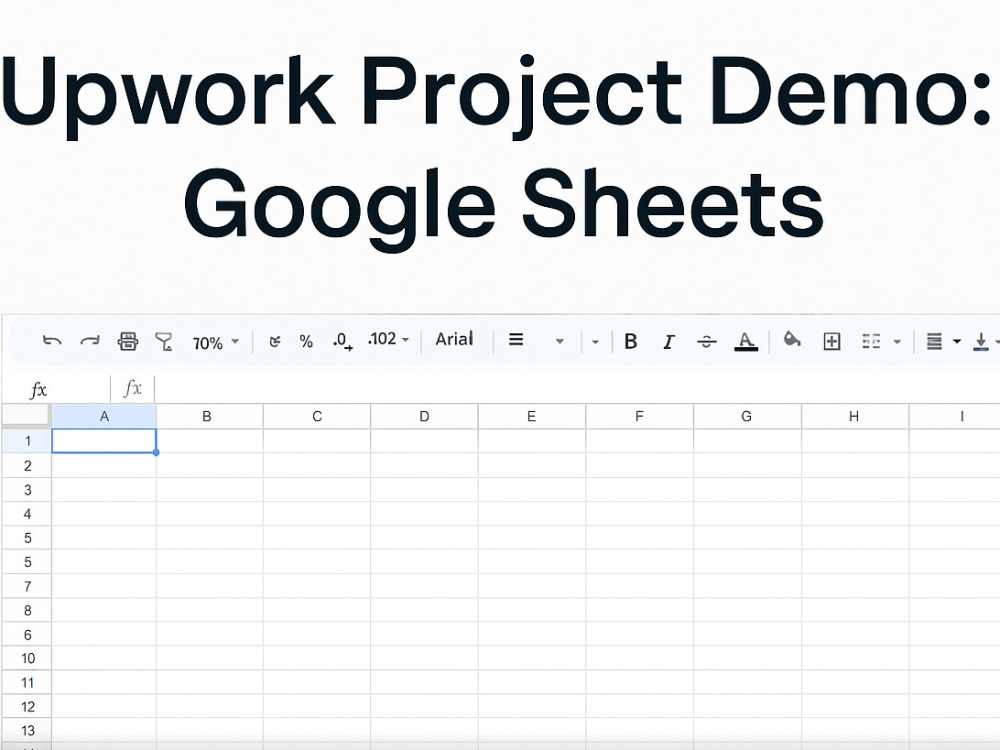The height and width of the screenshot is (750, 1000).
Task: Open the borders tool
Action: pos(832,341)
